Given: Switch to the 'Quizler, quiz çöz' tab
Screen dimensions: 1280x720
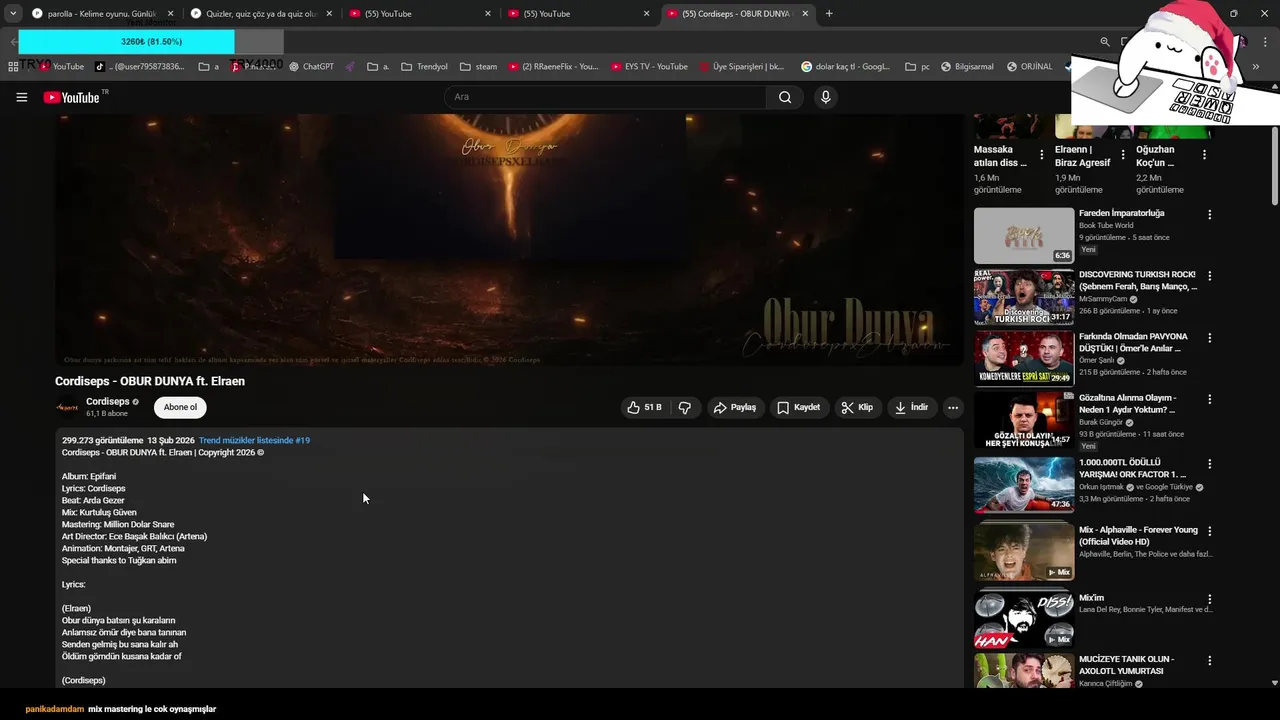Looking at the screenshot, I should tap(261, 14).
